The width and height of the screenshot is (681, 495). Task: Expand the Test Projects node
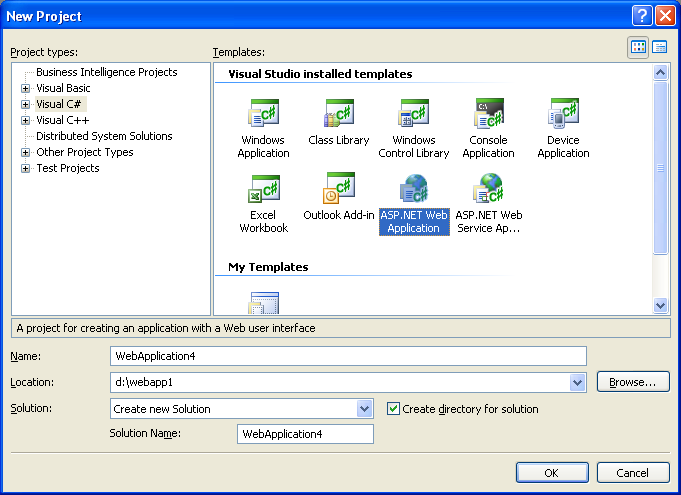(x=25, y=168)
